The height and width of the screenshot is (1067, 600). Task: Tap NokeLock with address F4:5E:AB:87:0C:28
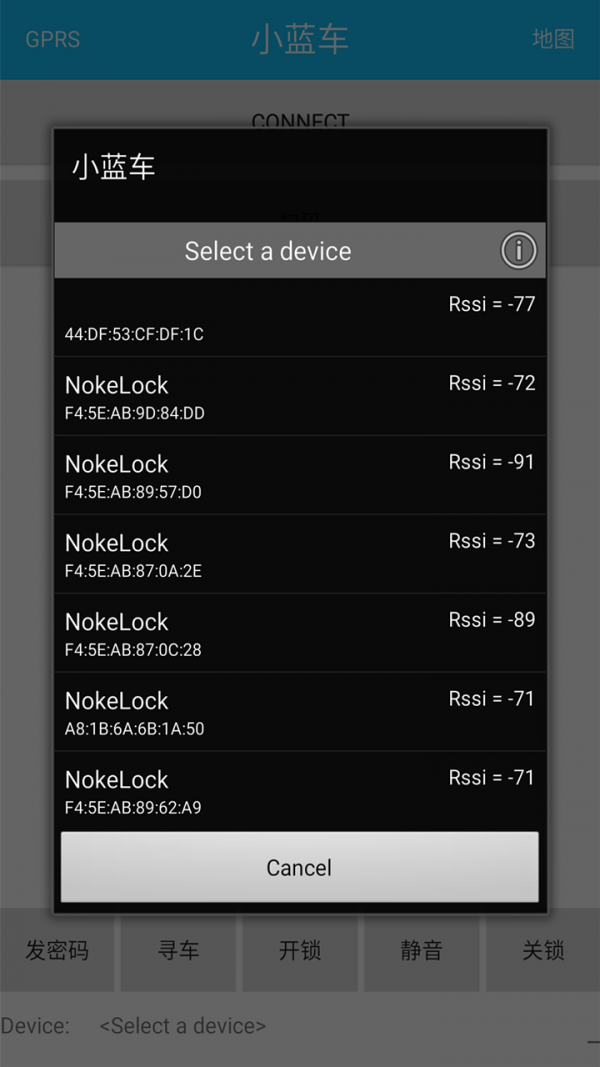(x=300, y=634)
